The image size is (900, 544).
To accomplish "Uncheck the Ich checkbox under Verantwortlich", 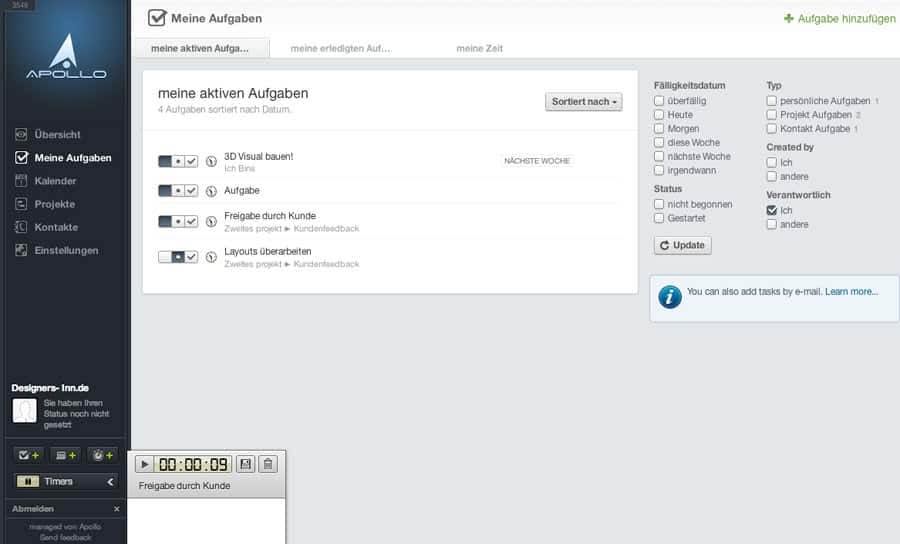I will [771, 210].
